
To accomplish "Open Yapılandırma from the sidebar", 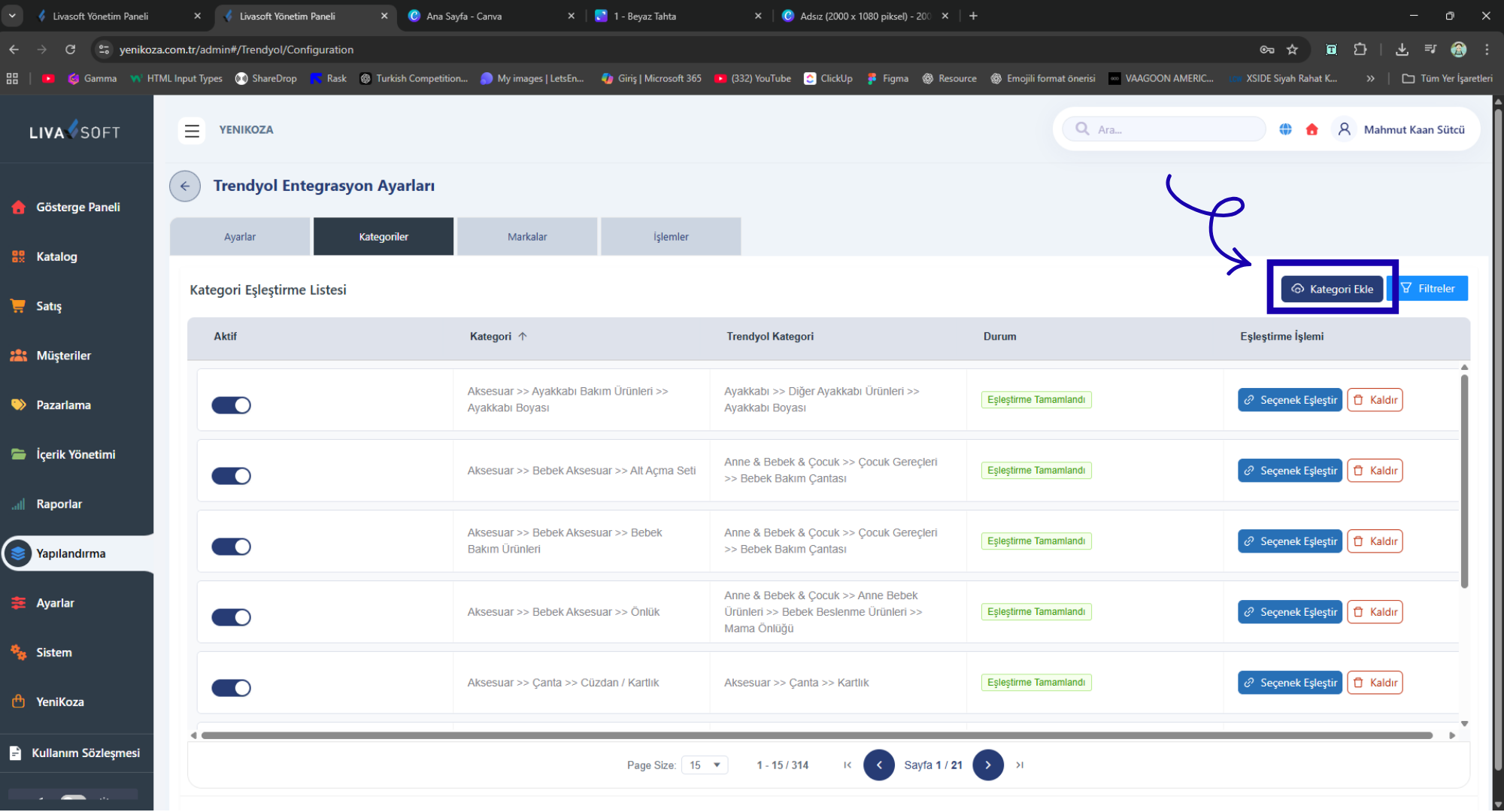I will point(71,553).
